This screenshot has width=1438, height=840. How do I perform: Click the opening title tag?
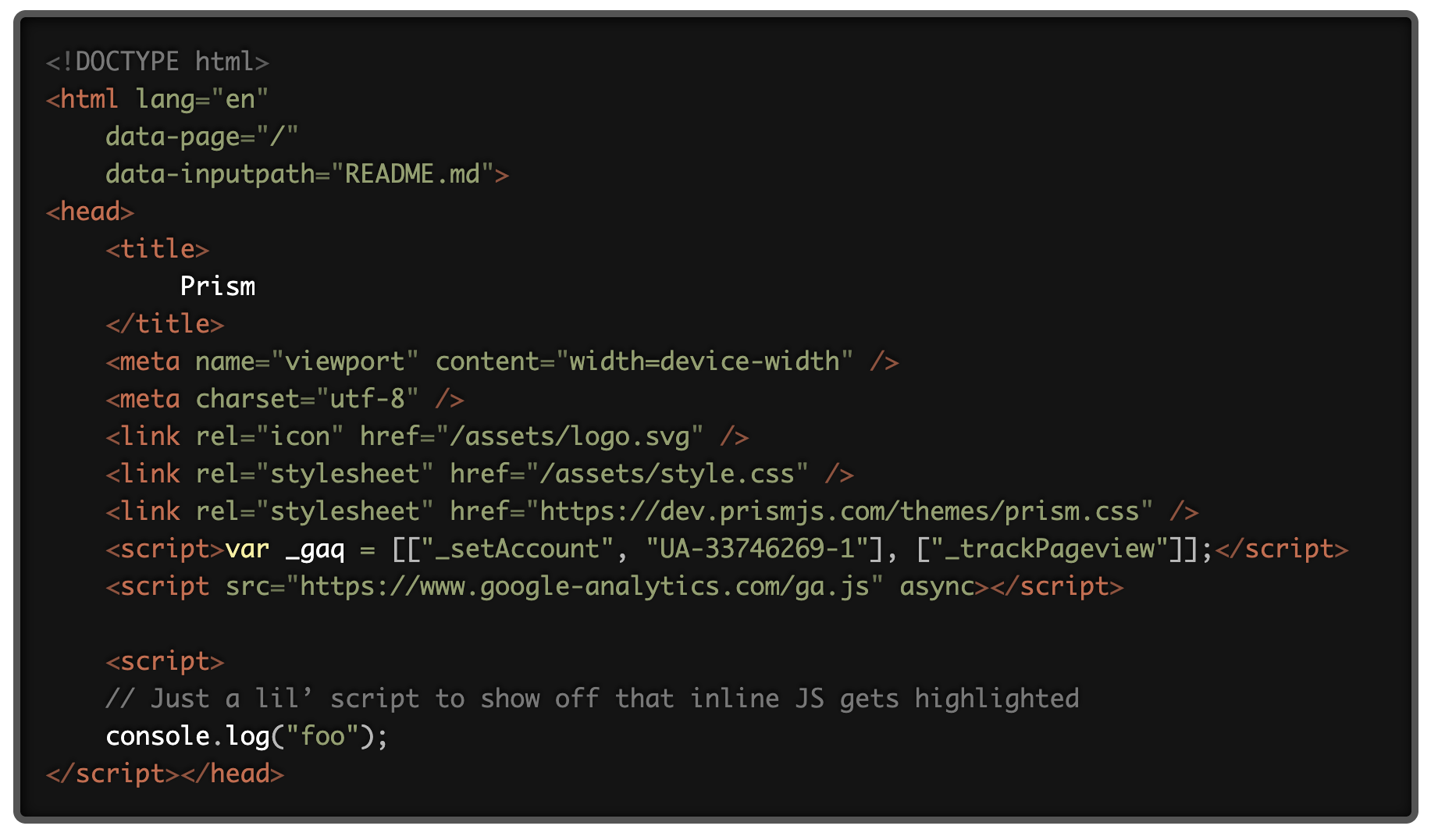[157, 249]
